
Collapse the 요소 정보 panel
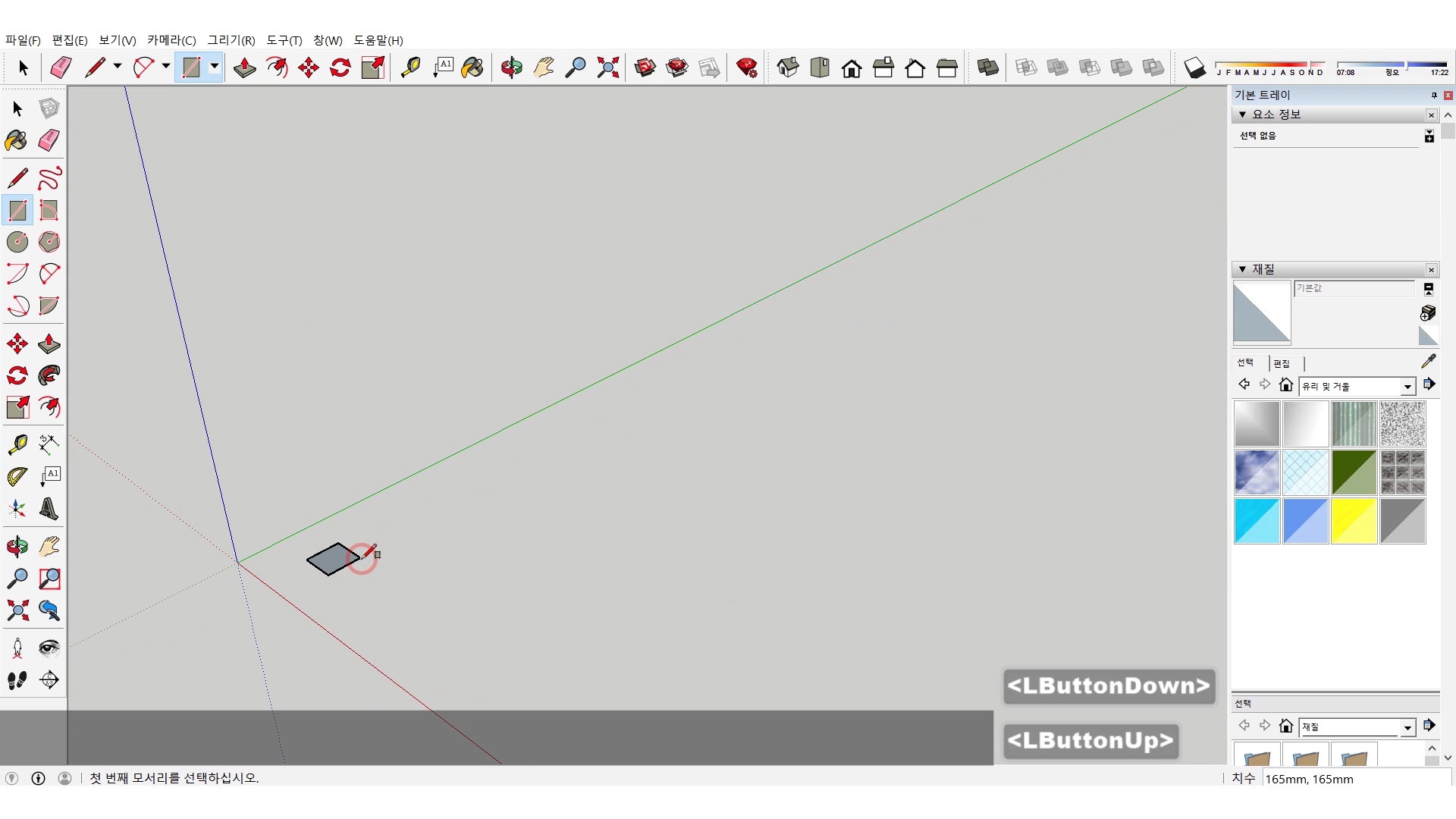point(1242,115)
